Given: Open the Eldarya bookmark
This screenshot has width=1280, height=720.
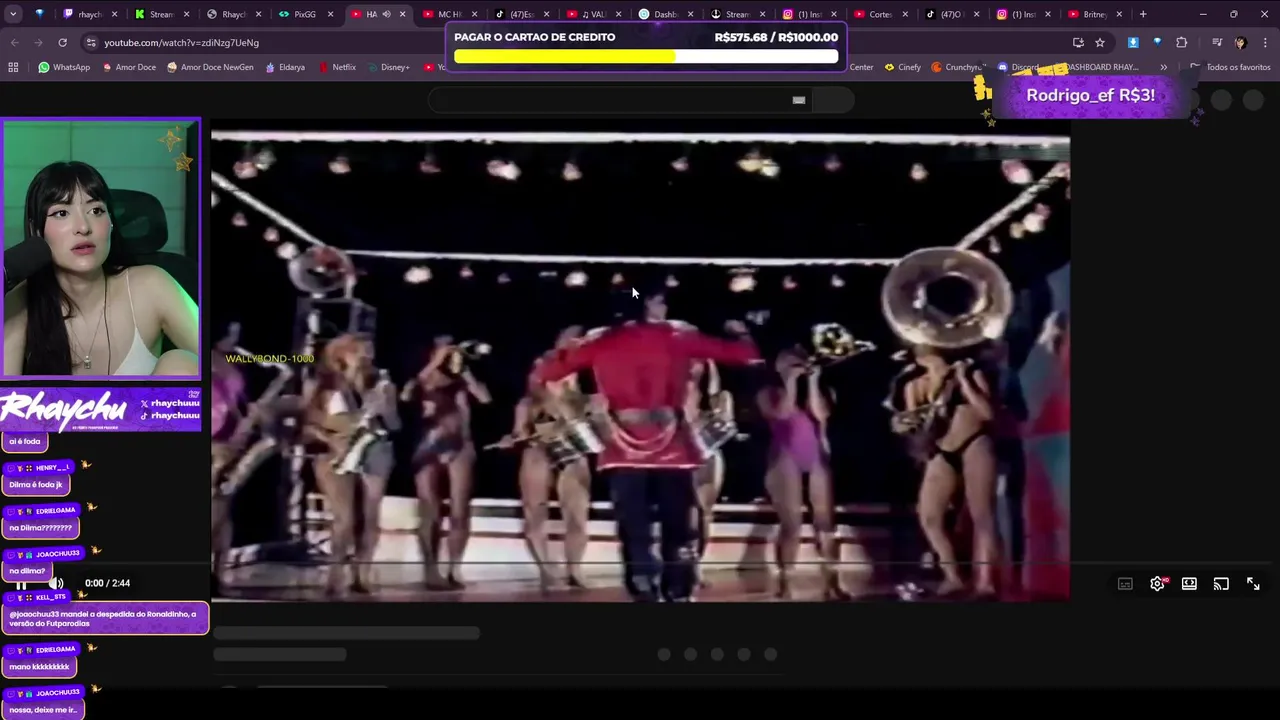Looking at the screenshot, I should click(284, 67).
